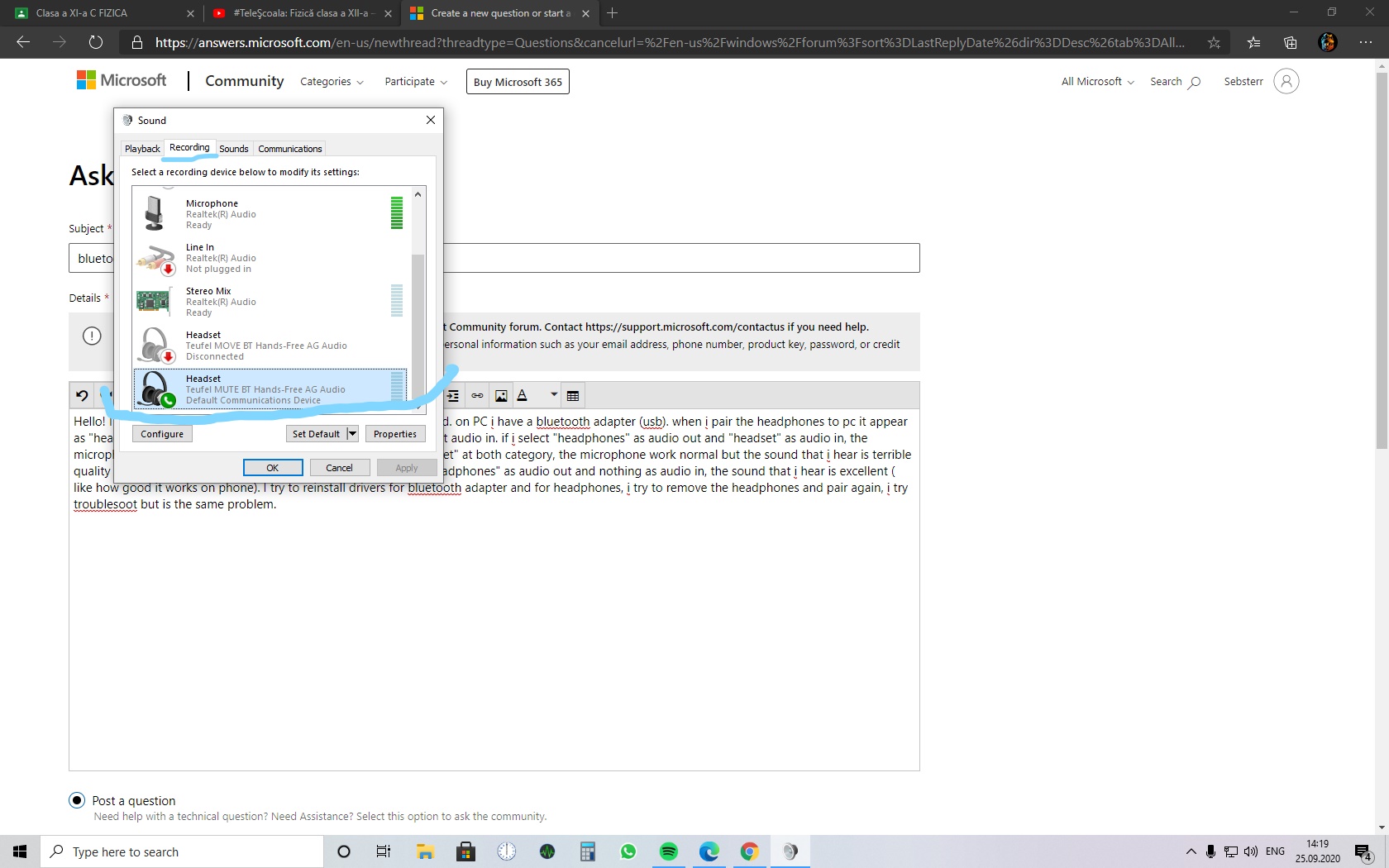
Task: Select the Teufel MOVE BT headset device
Action: pyautogui.click(x=270, y=346)
